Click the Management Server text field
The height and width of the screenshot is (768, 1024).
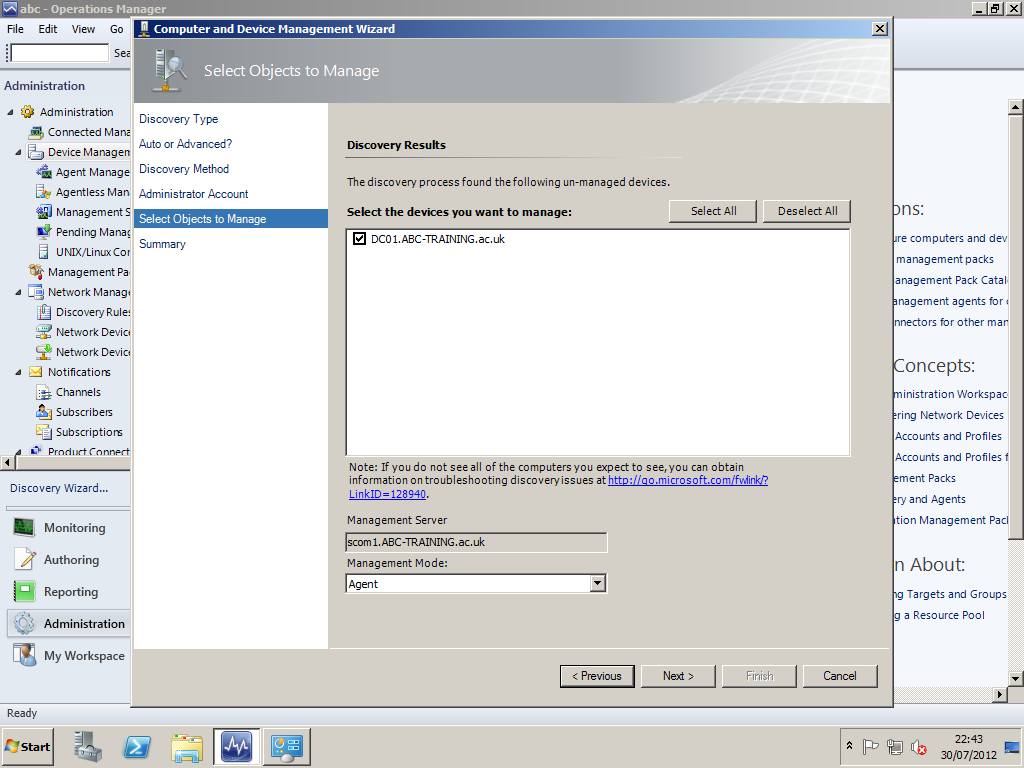click(x=477, y=542)
